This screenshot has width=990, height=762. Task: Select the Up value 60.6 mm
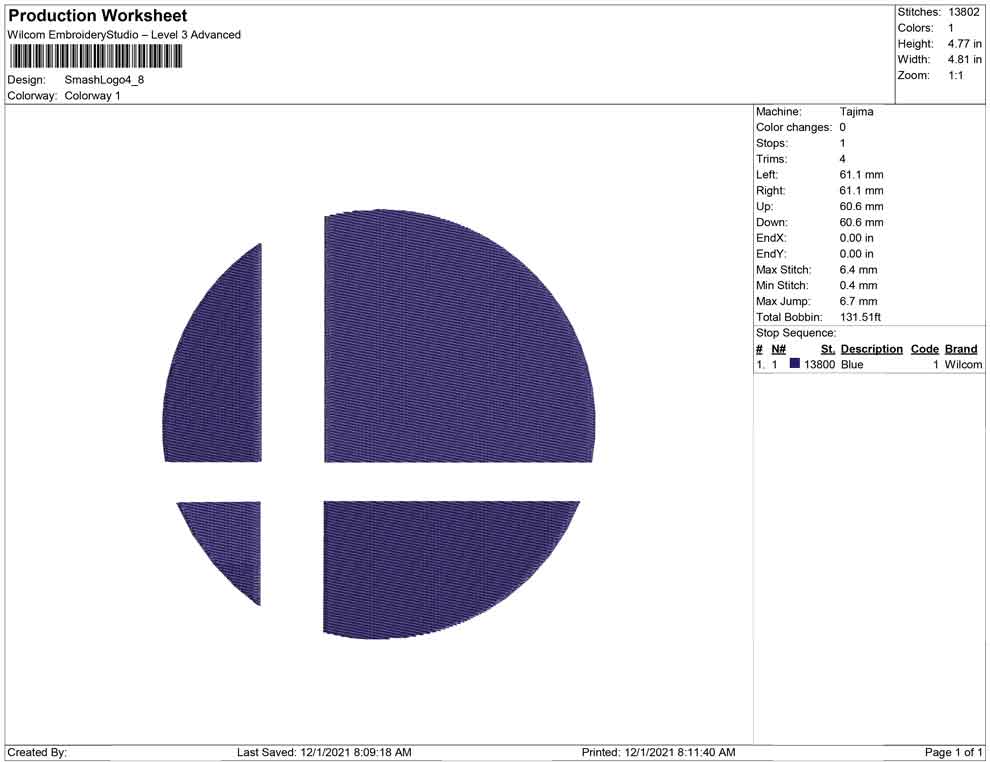(861, 206)
